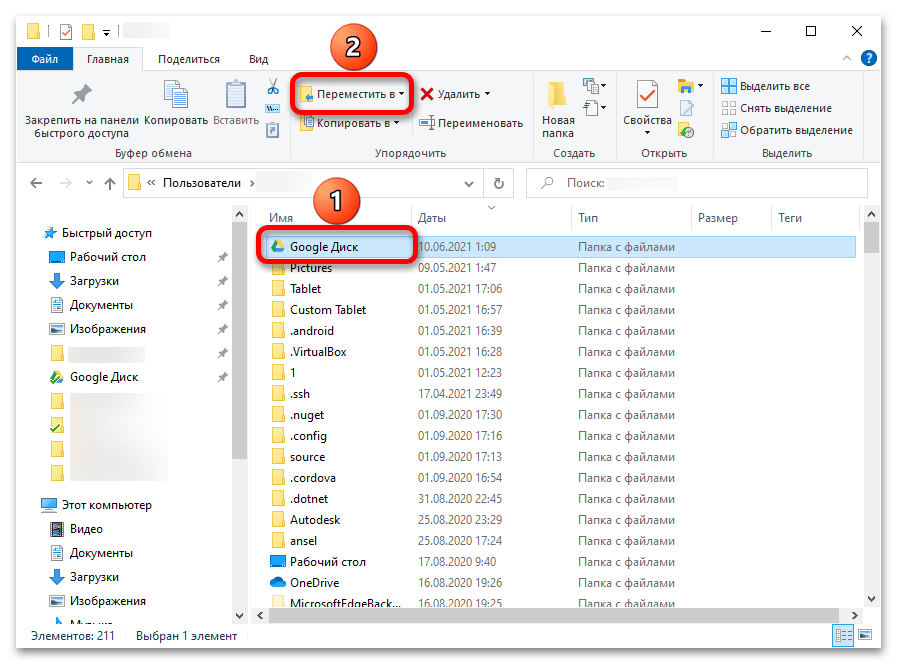Switch to the Поделиться tab
Viewport: 897px width, 664px height.
(x=189, y=59)
